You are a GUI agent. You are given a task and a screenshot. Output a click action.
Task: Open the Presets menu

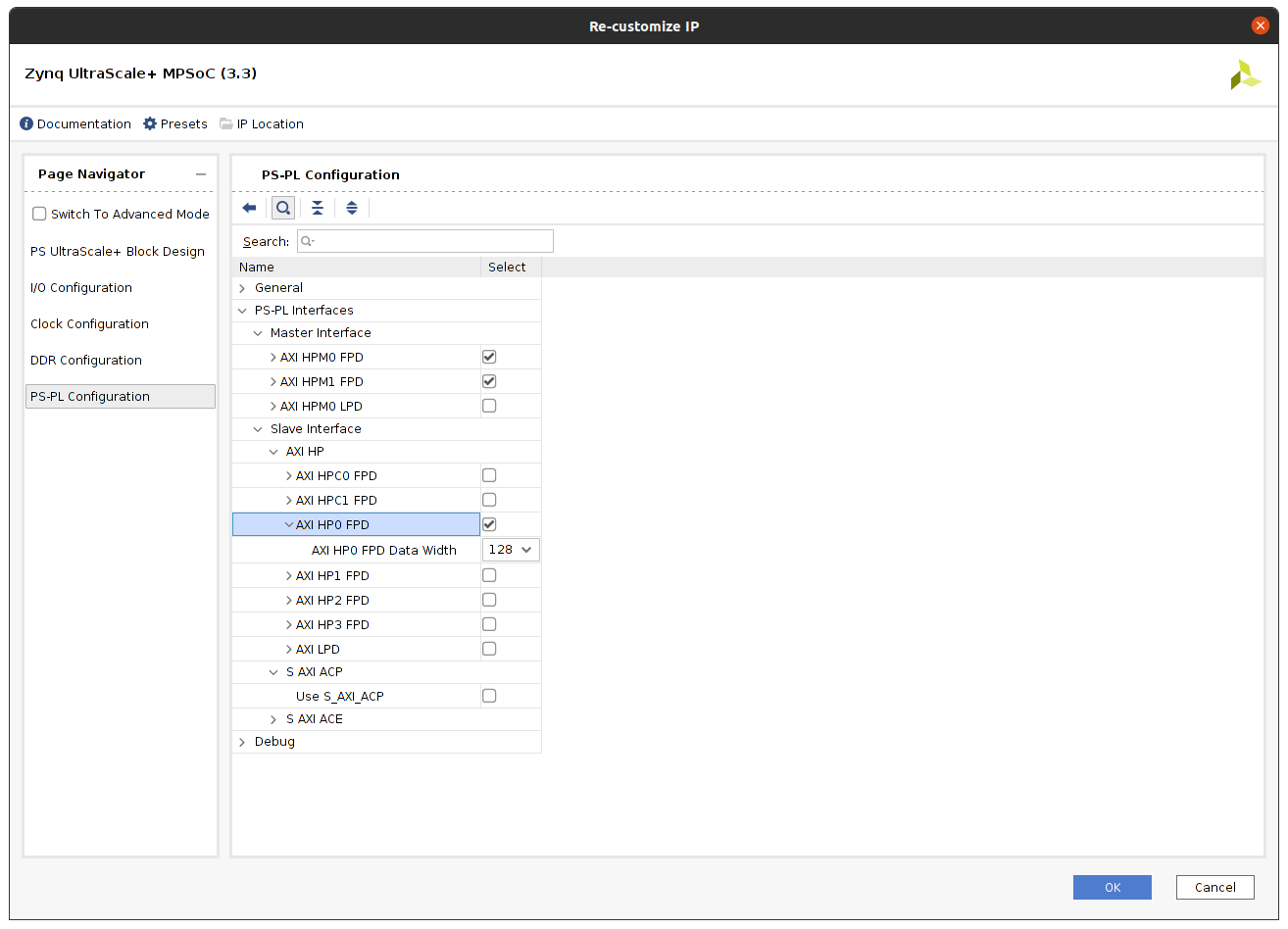(184, 123)
